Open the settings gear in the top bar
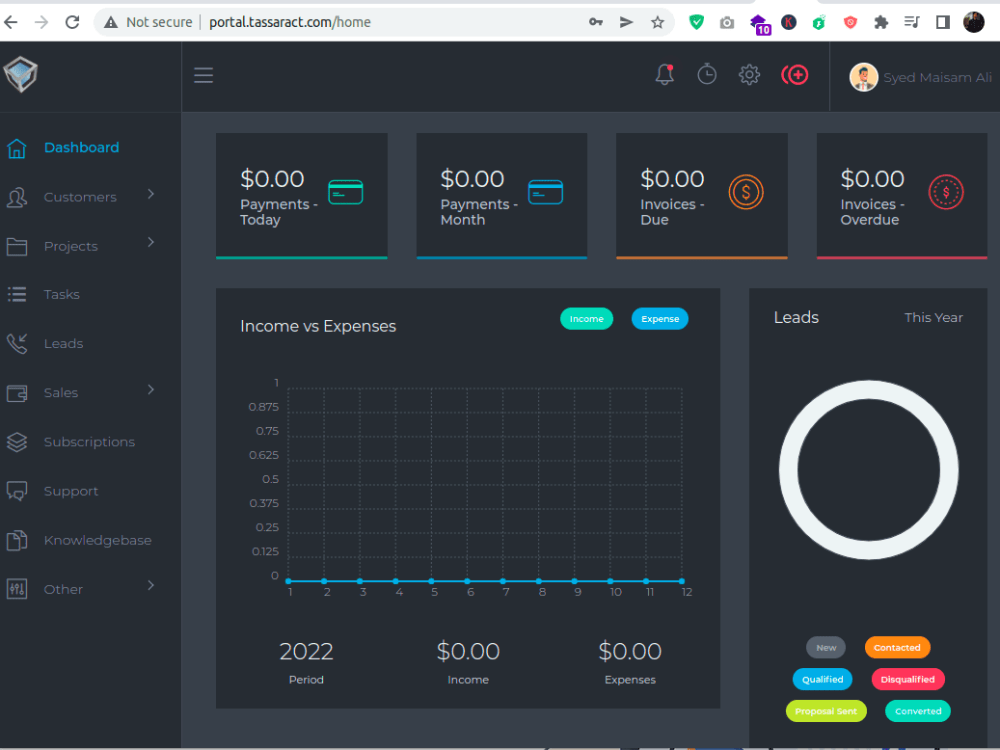1000x750 pixels. [749, 74]
